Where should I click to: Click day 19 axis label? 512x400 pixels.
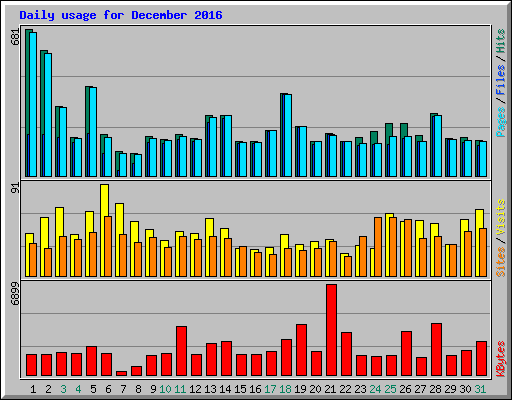click(x=300, y=389)
